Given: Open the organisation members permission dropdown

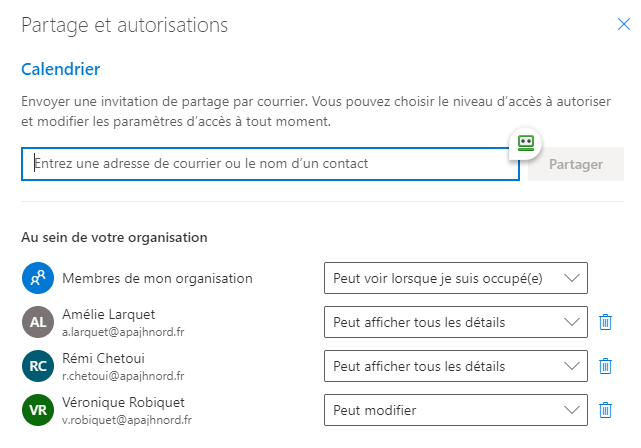Looking at the screenshot, I should pyautogui.click(x=456, y=278).
